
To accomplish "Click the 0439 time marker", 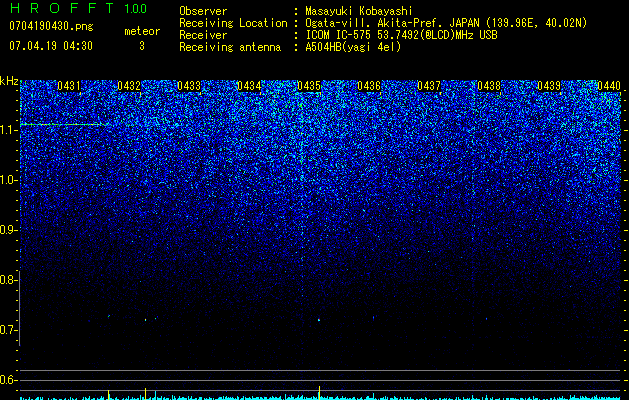I will (549, 86).
